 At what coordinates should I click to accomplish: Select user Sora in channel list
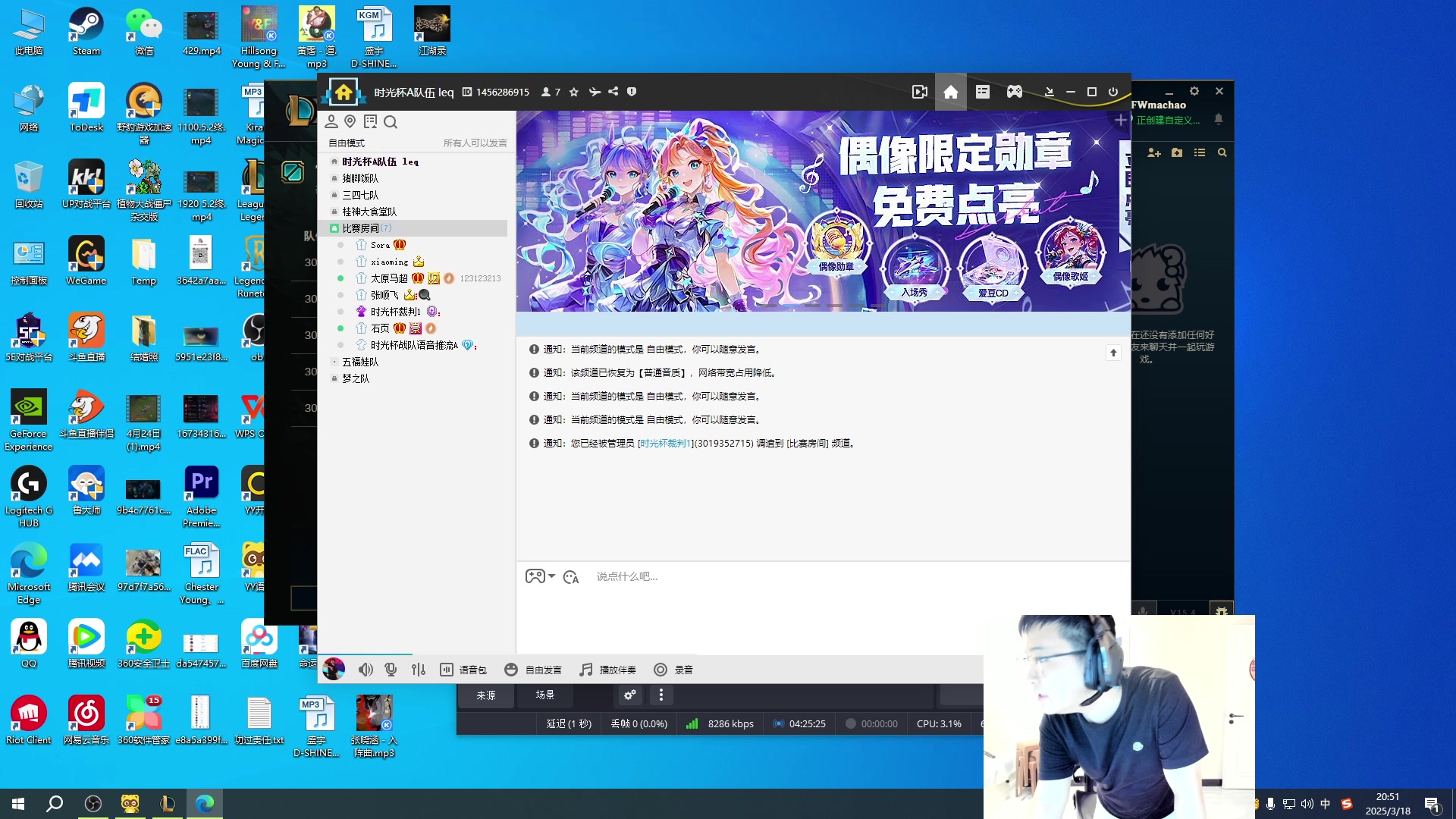pos(380,245)
